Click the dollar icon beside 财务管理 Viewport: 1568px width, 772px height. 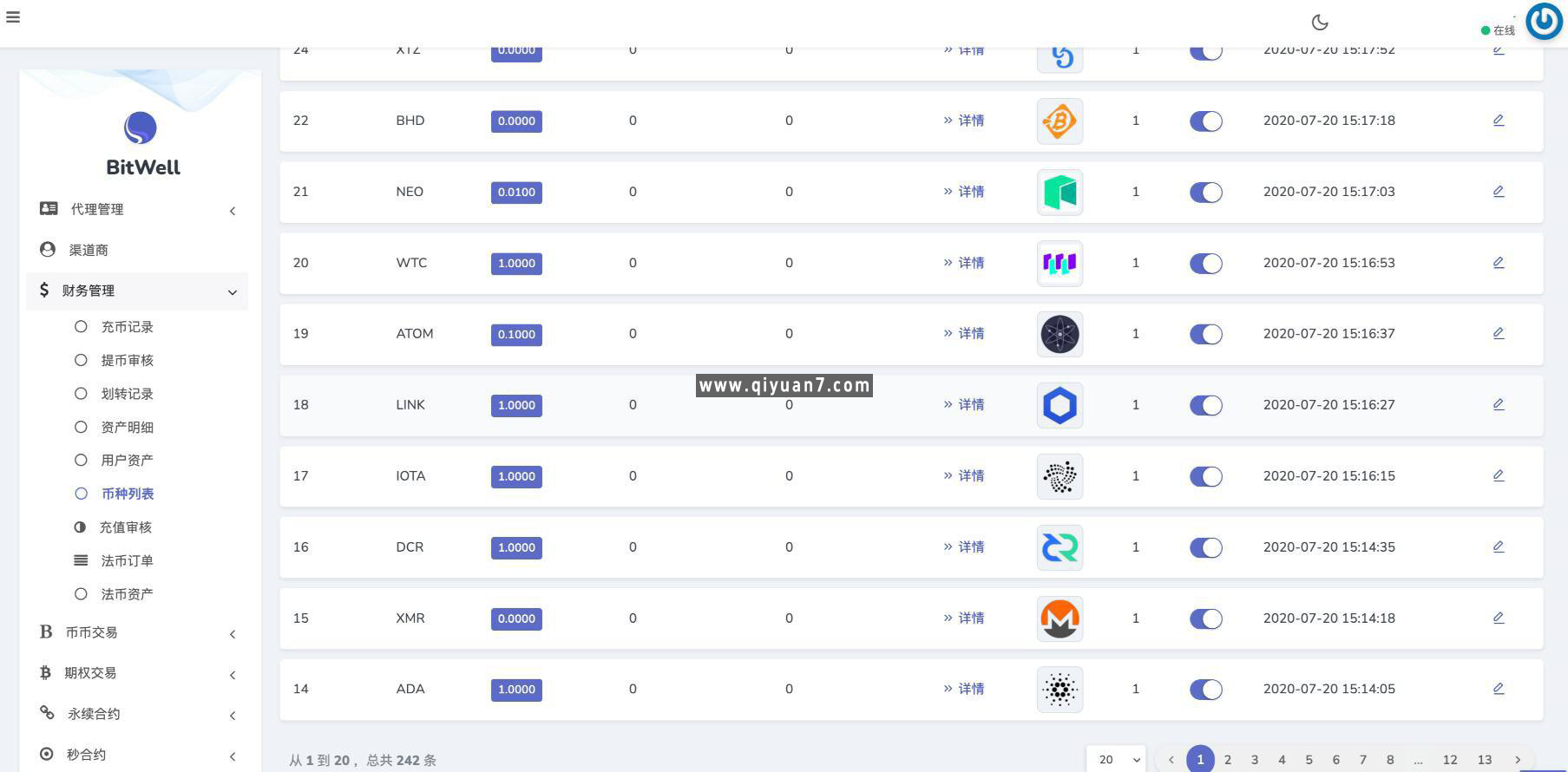[44, 290]
